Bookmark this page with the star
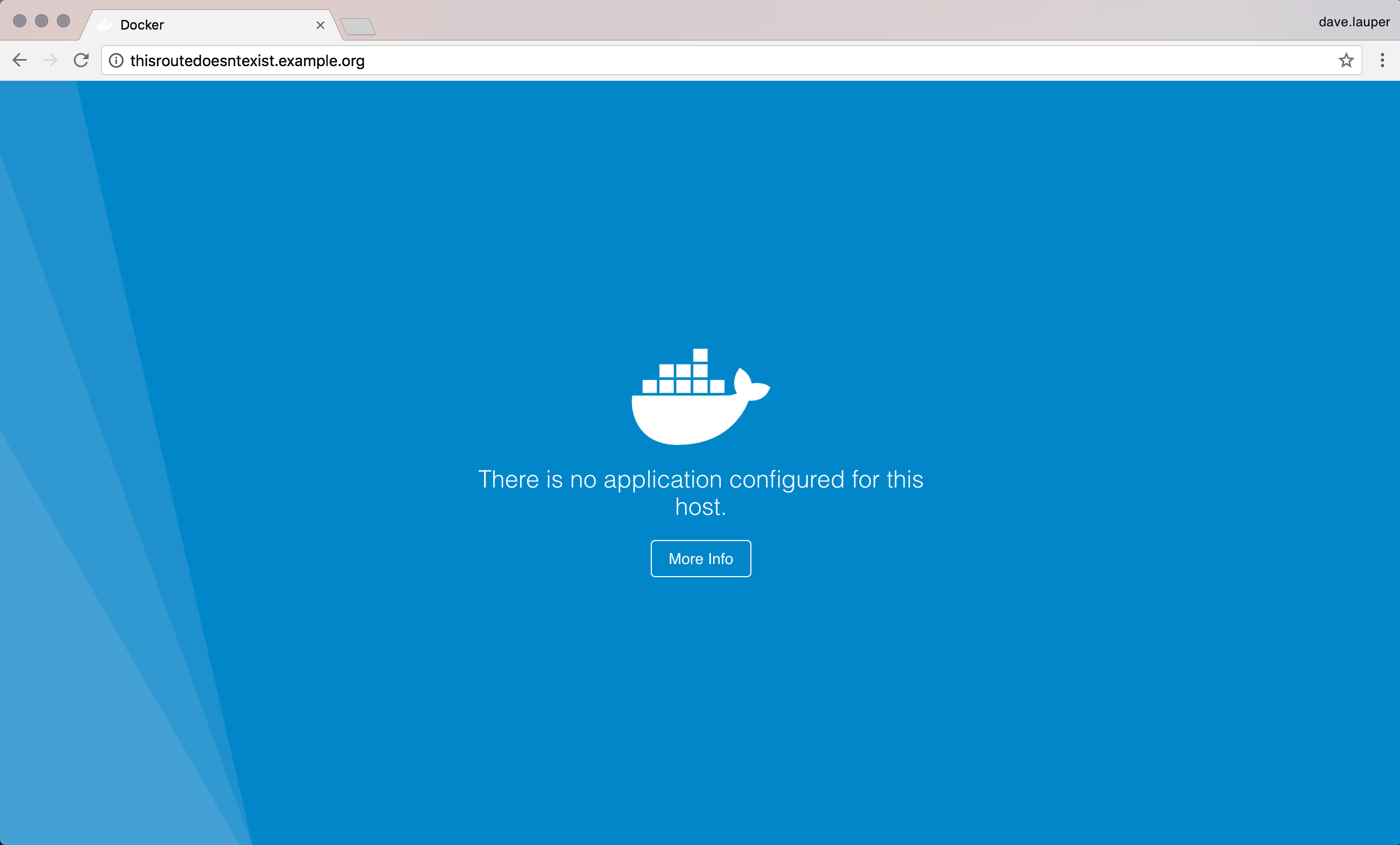1400x845 pixels. 1345,60
